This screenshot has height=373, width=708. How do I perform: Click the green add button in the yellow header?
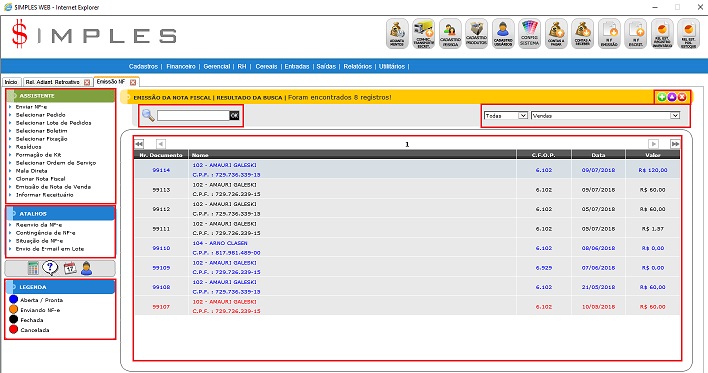[x=661, y=97]
